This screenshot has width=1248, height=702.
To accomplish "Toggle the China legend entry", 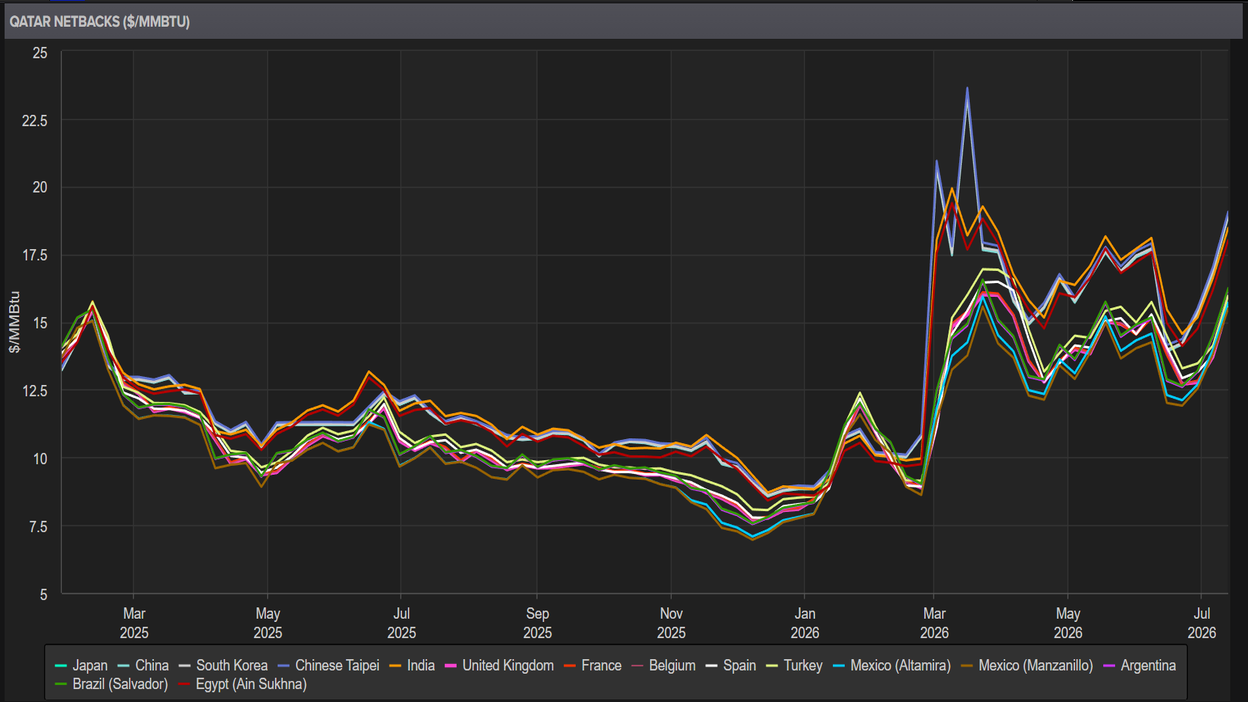I will [141, 665].
